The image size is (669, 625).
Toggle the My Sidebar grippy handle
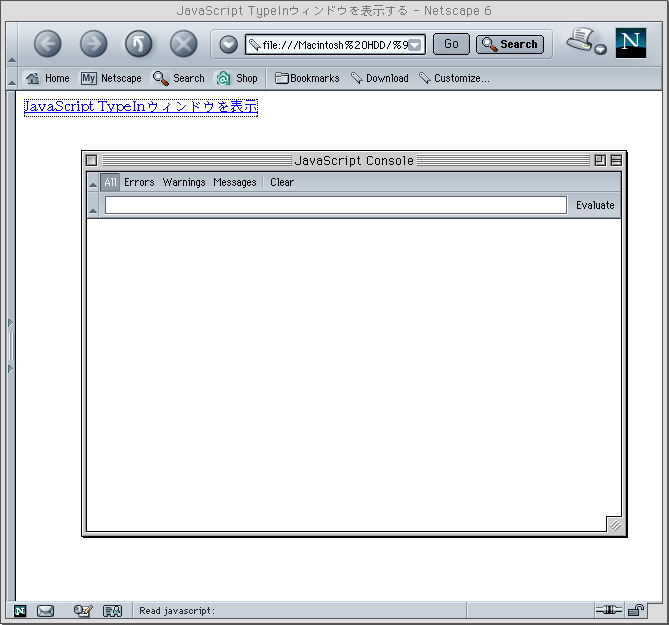pyautogui.click(x=11, y=346)
